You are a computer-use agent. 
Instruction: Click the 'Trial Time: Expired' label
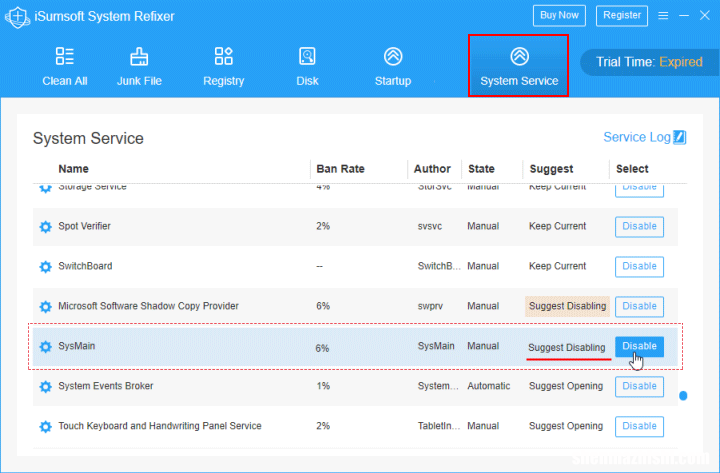pyautogui.click(x=649, y=62)
